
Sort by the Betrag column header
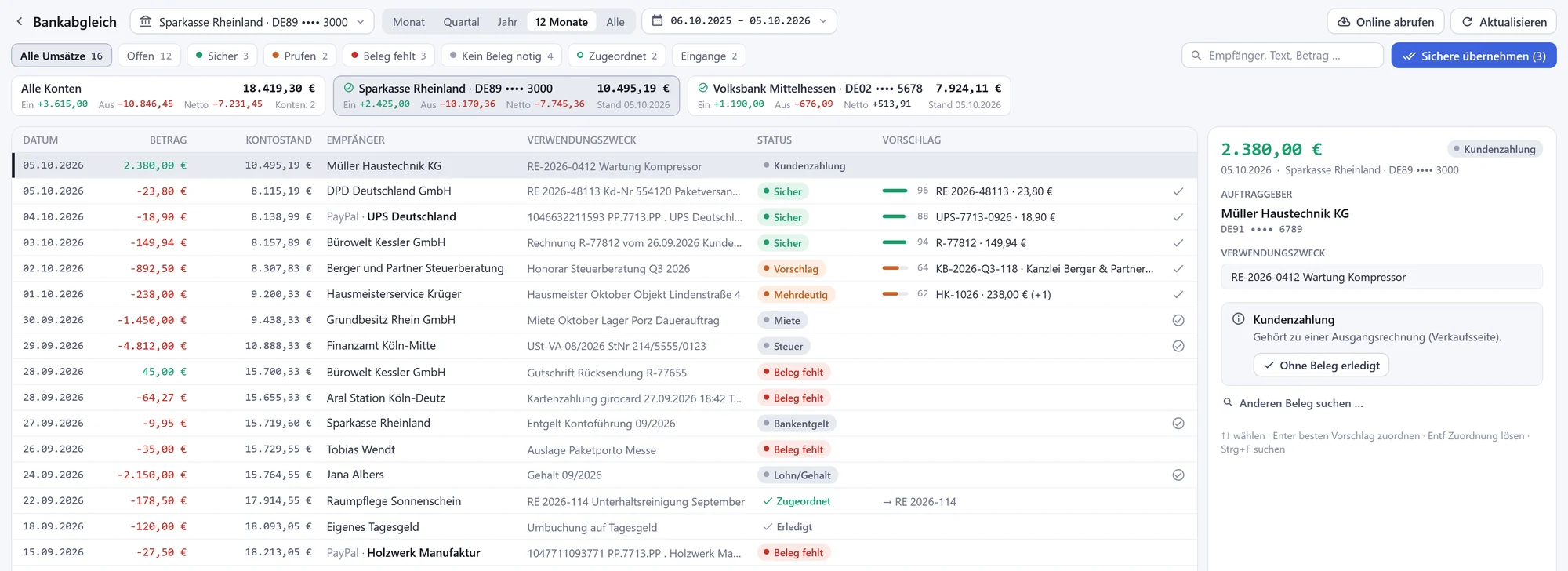169,140
